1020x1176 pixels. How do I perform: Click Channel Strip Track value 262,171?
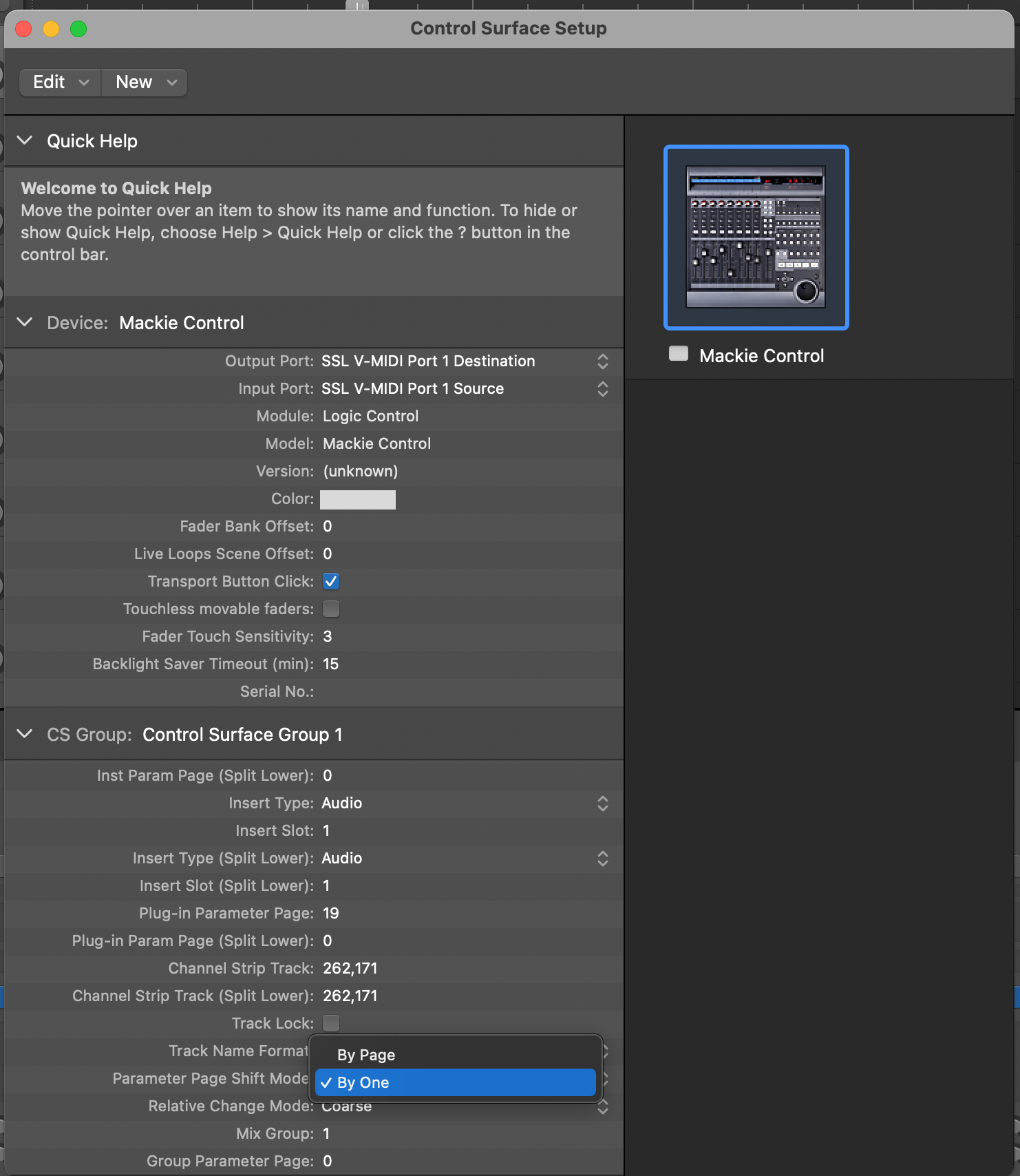[x=350, y=969]
